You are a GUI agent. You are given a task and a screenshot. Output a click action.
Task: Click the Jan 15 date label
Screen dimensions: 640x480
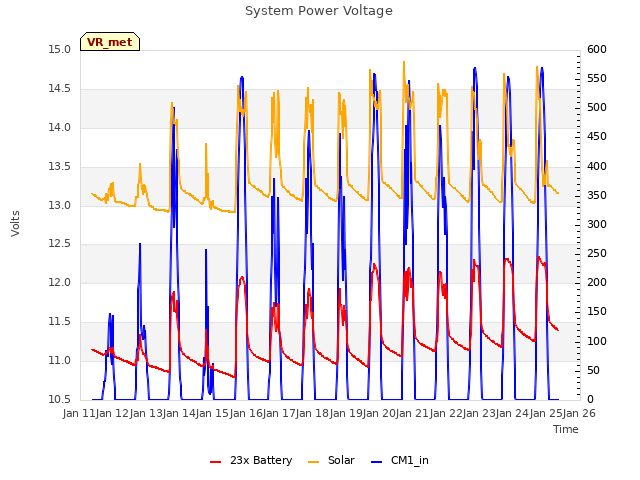tap(212, 413)
